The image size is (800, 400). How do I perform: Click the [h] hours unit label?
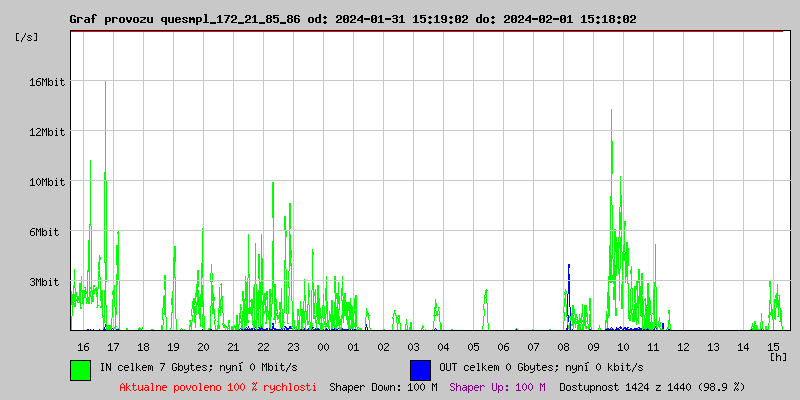(x=778, y=356)
